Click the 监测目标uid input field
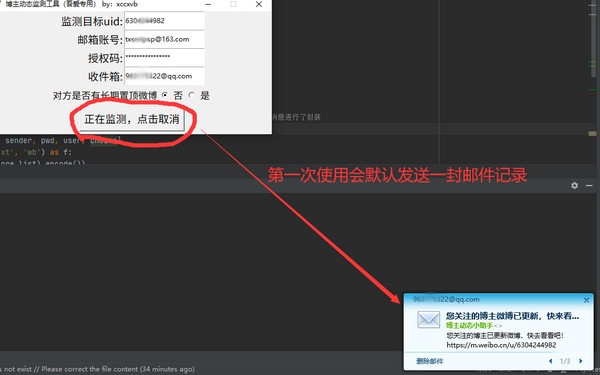This screenshot has height=375, width=600. (x=164, y=21)
